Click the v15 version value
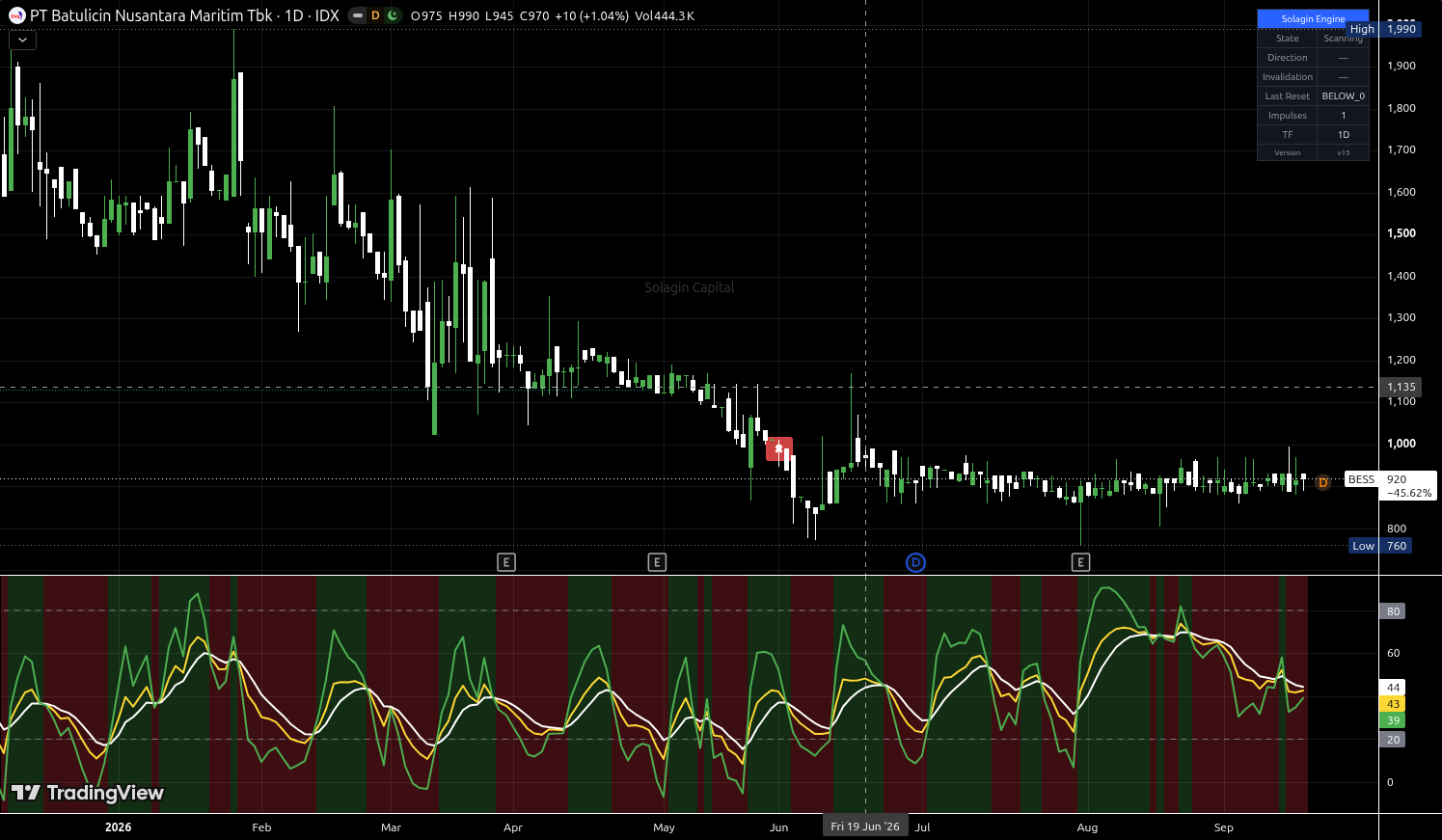Viewport: 1442px width, 840px height. (1344, 153)
